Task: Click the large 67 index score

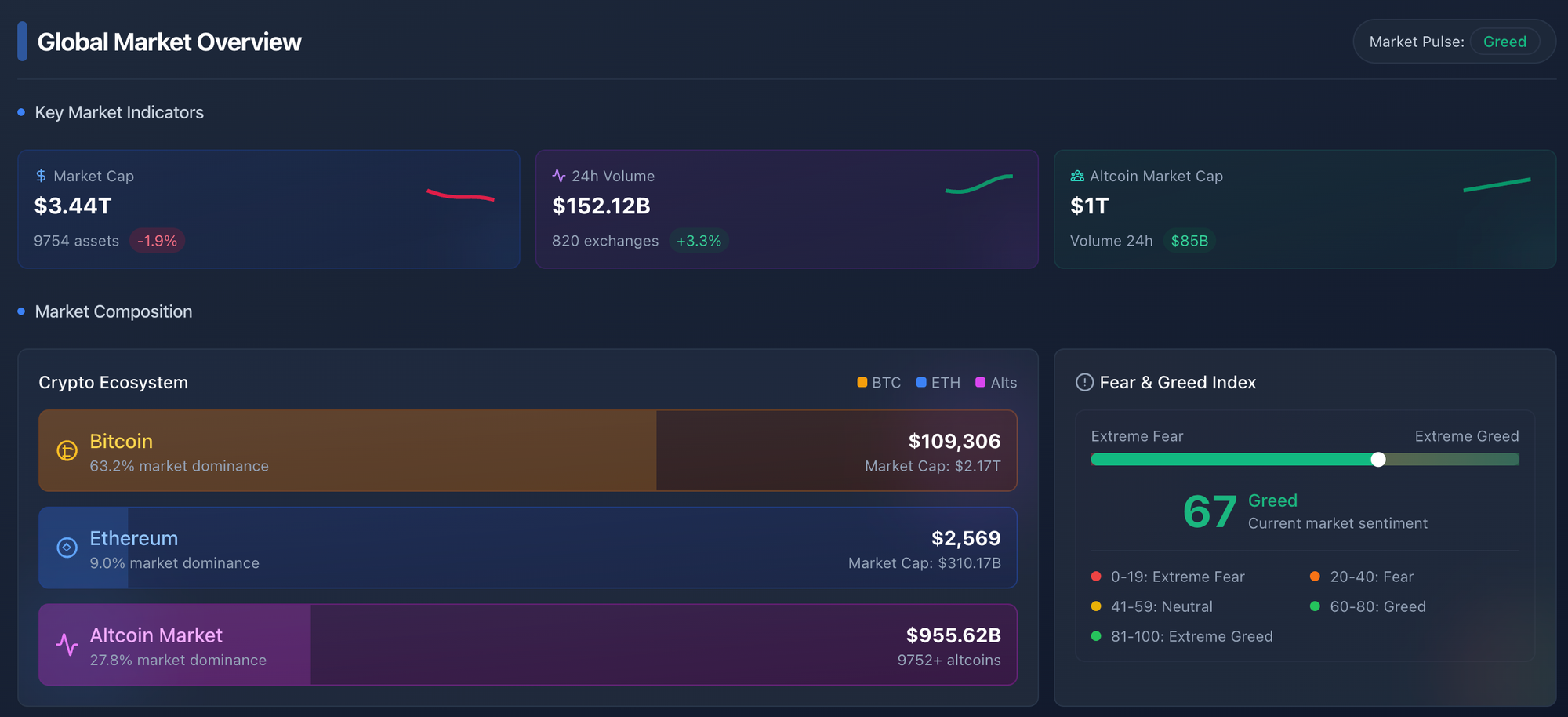Action: tap(1210, 511)
